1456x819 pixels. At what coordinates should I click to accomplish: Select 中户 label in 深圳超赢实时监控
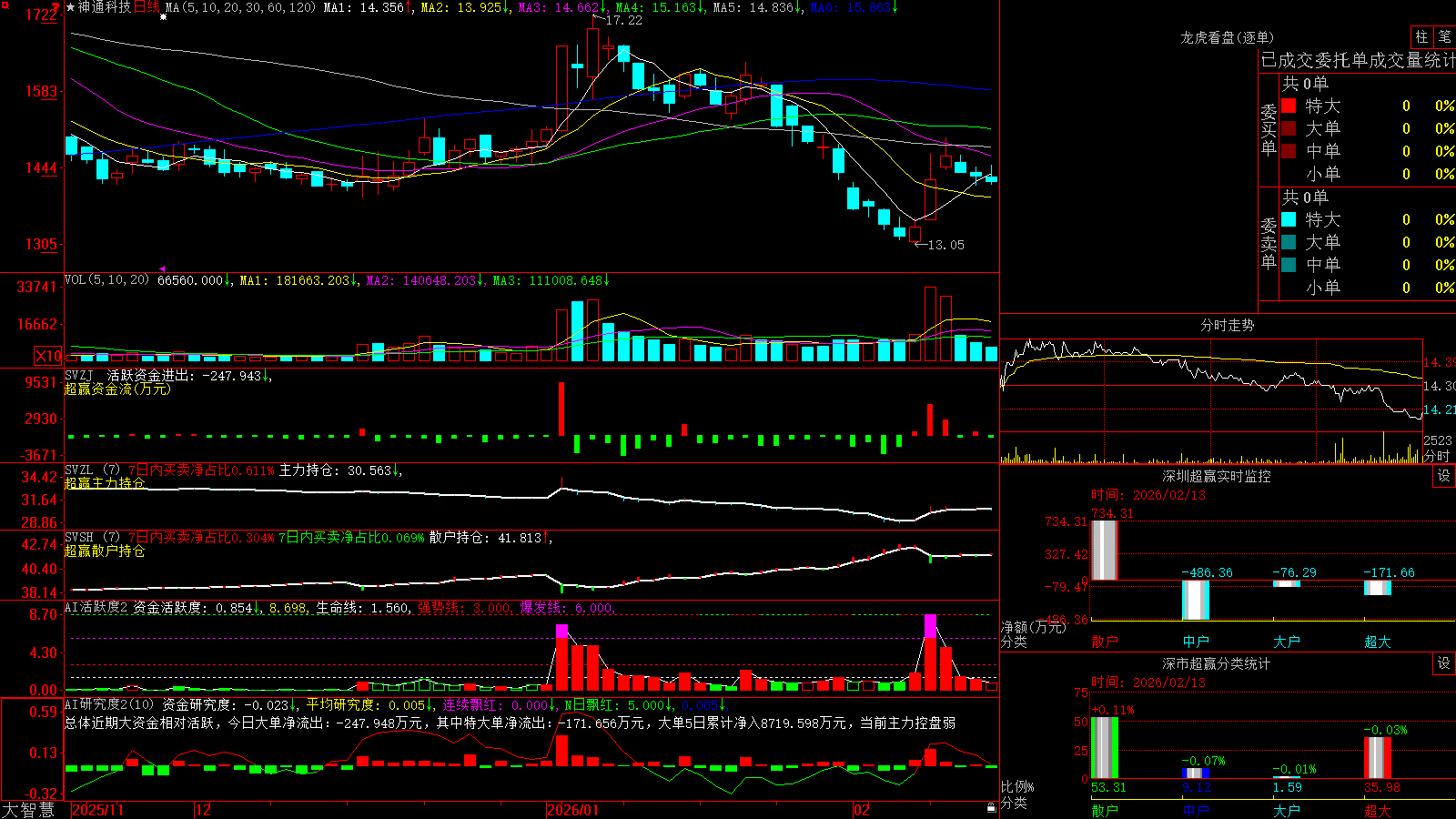click(1196, 642)
